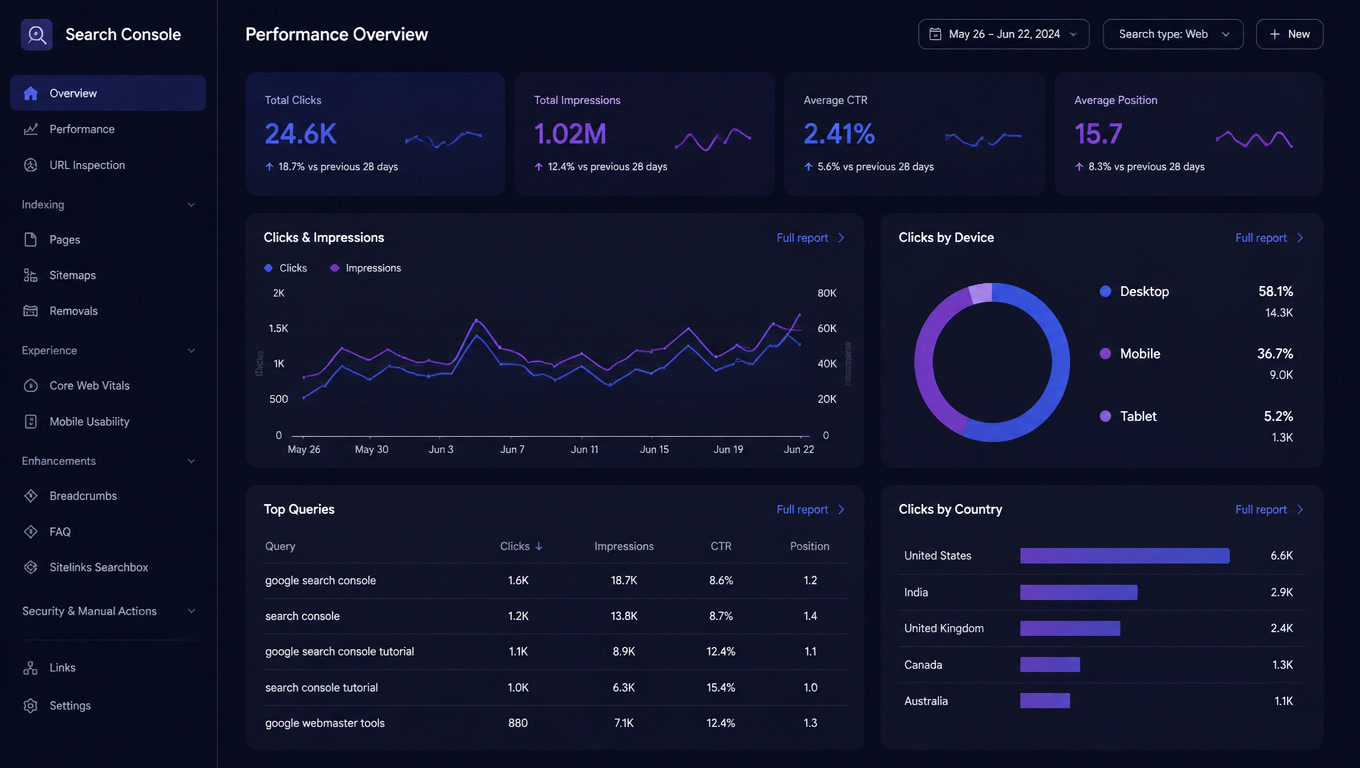Click the Position column header
Image resolution: width=1360 pixels, height=768 pixels.
pos(810,547)
